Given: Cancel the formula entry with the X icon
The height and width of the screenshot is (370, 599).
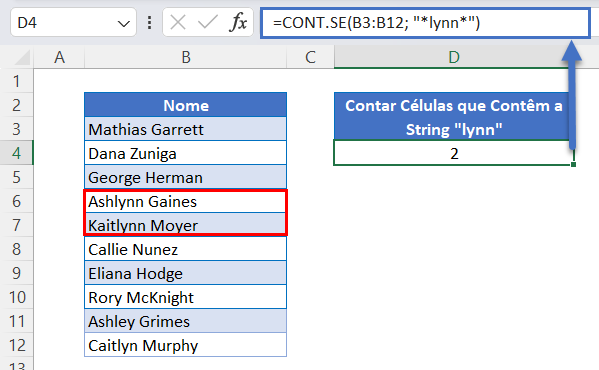Looking at the screenshot, I should coord(178,22).
